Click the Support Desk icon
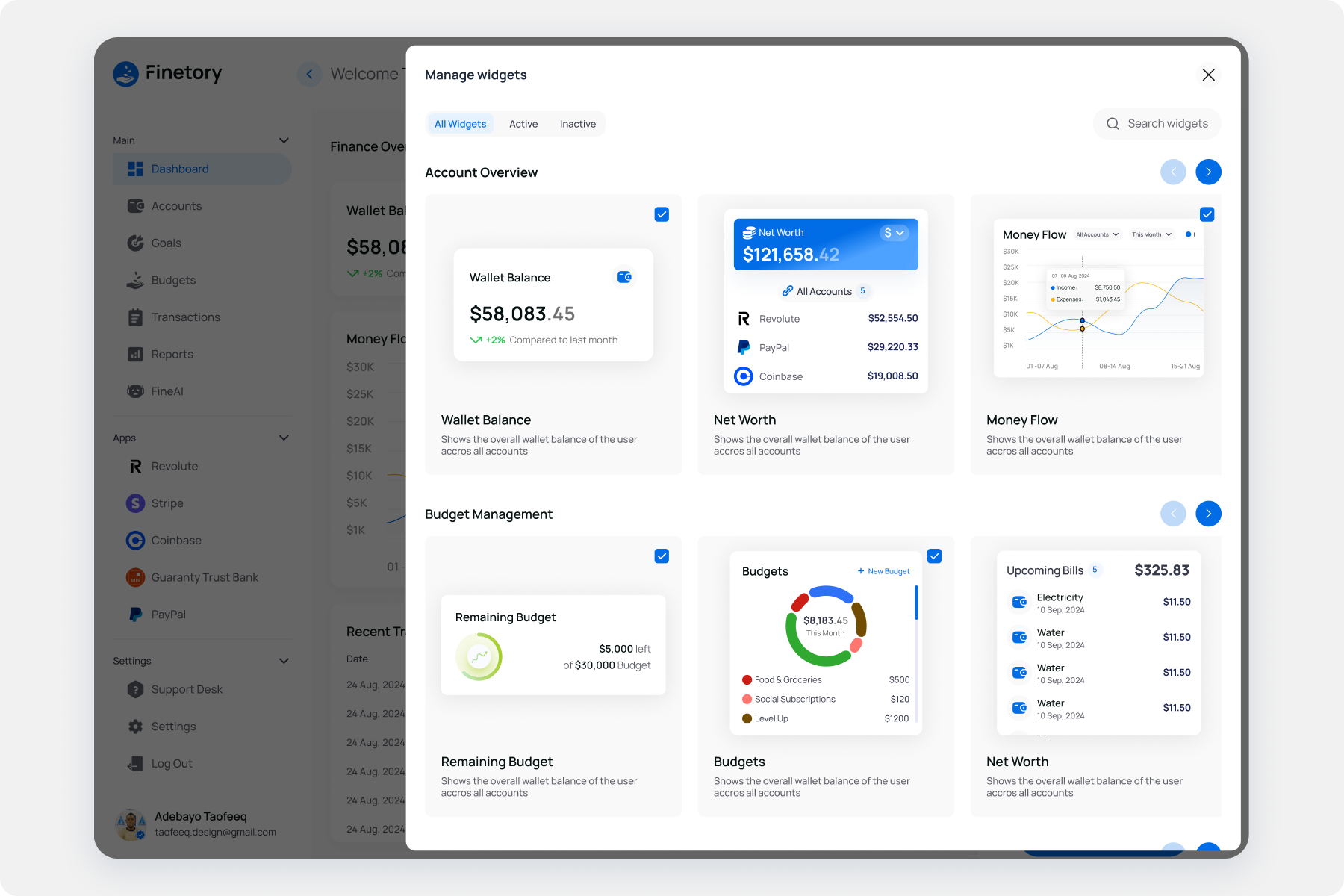 [x=135, y=689]
